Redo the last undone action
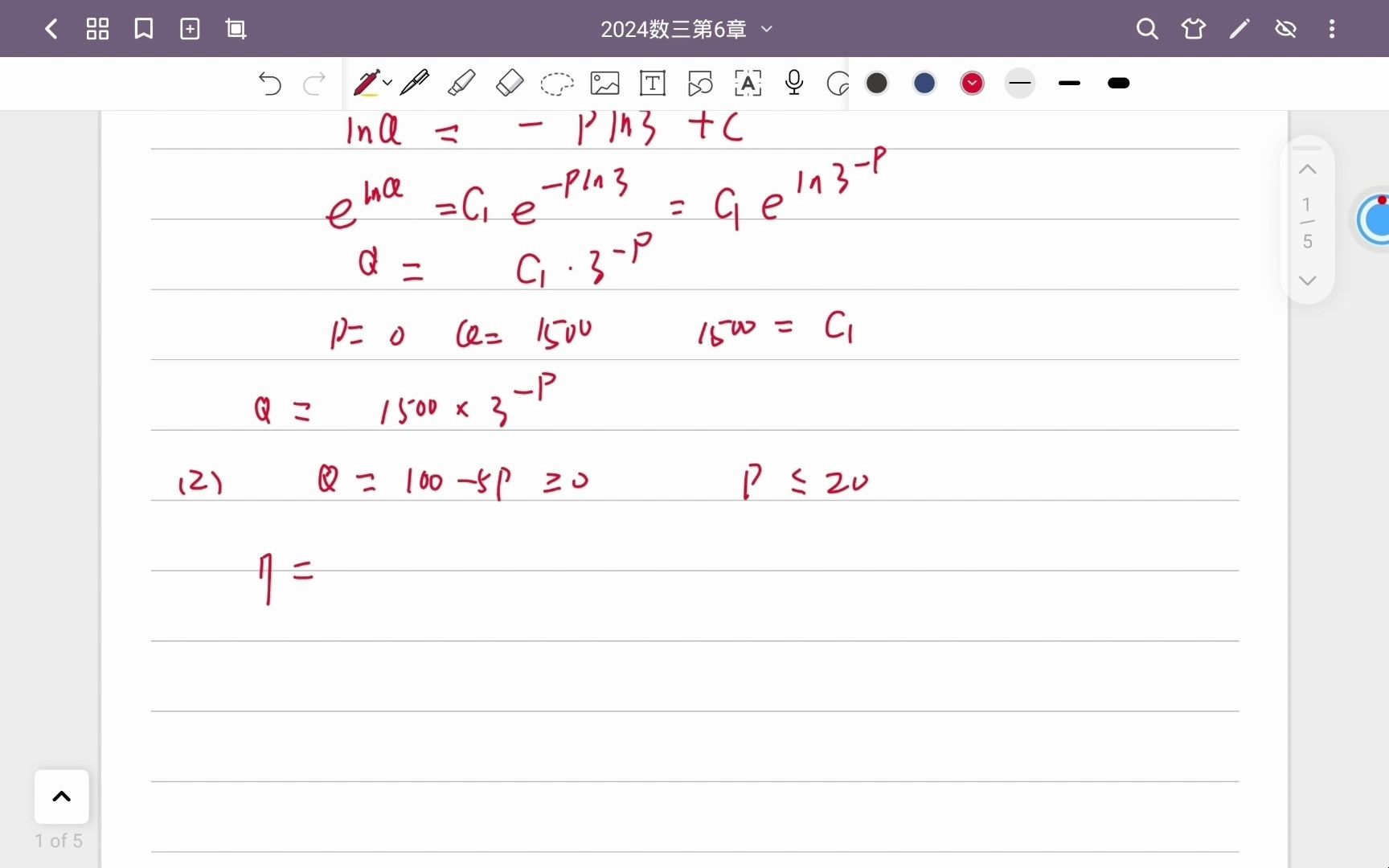Screen dimensions: 1389x868 (x=314, y=83)
